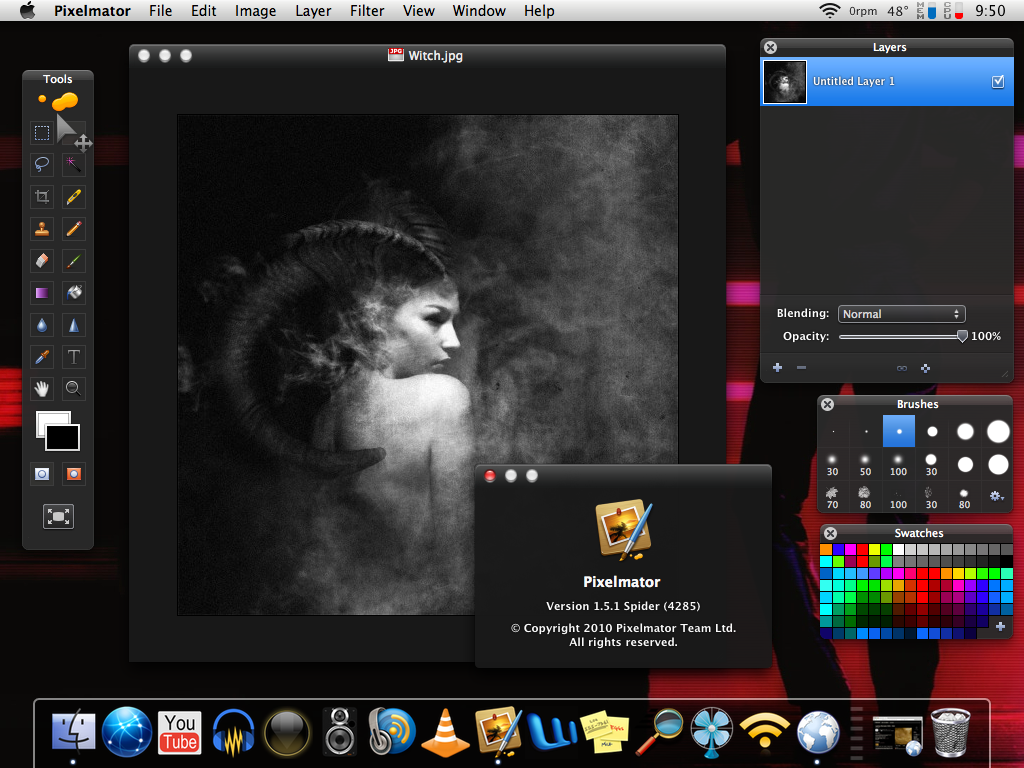The height and width of the screenshot is (768, 1024).
Task: Open the Brushes panel gear menu
Action: pyautogui.click(x=996, y=495)
